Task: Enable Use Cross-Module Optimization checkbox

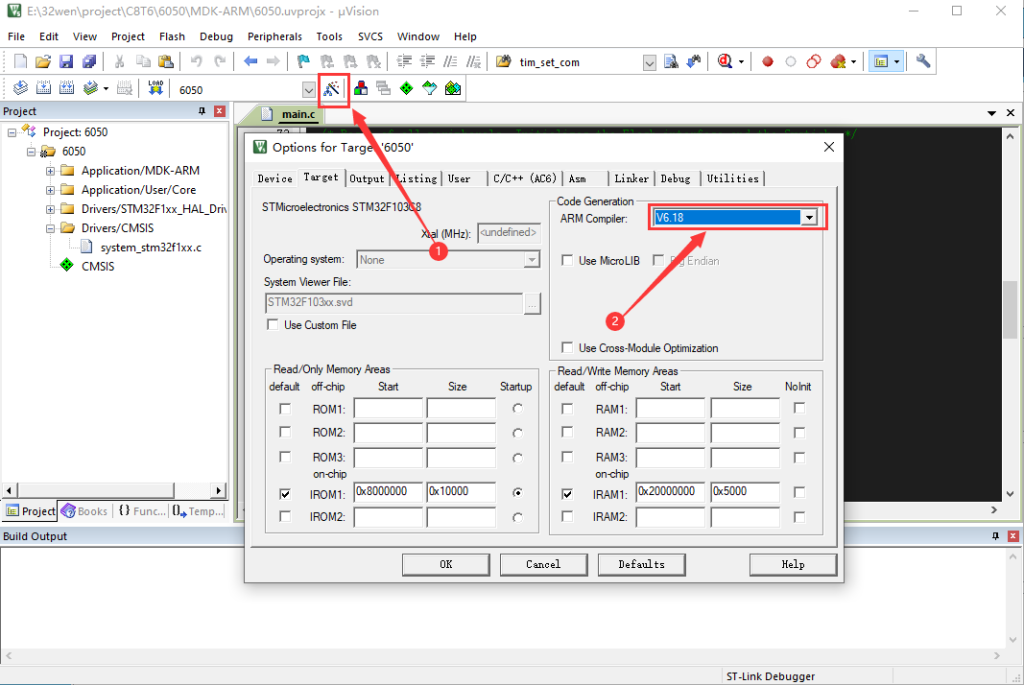Action: (x=567, y=347)
